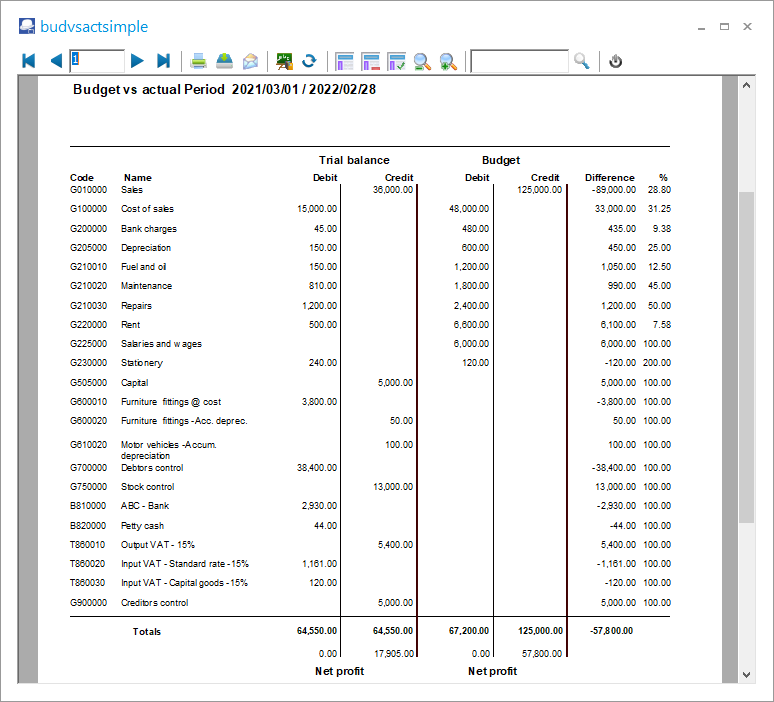The image size is (774, 702).
Task: Click the power icon at toolbar end
Action: [x=616, y=61]
